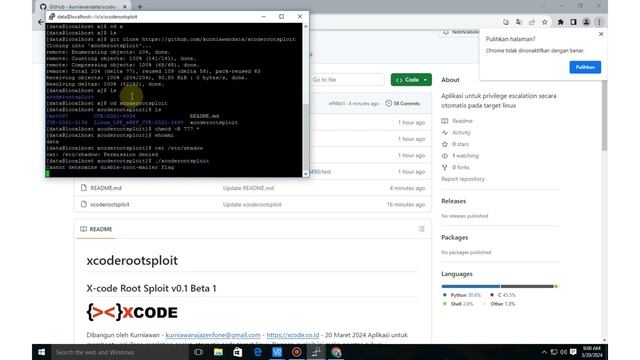Click the dark C language bar
Viewport: 640px width, 360px height.
527,287
